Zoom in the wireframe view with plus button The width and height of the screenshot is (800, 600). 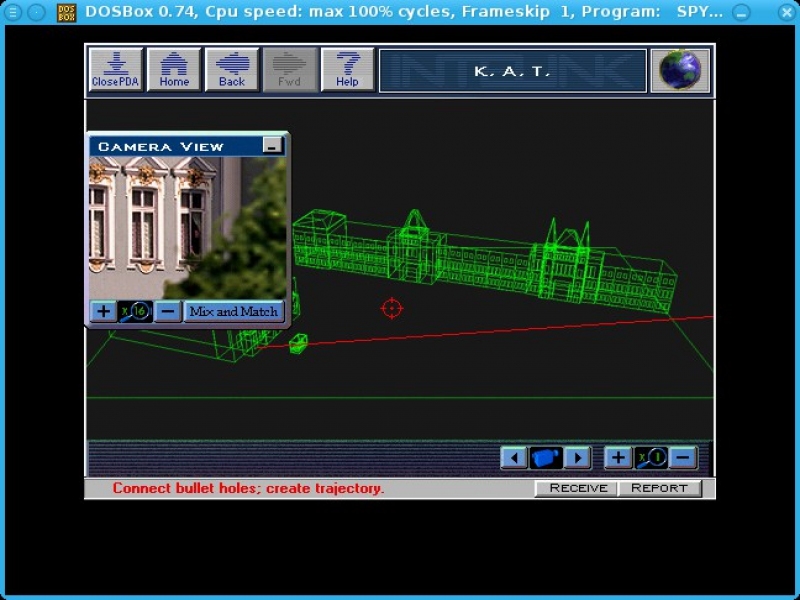click(x=618, y=458)
